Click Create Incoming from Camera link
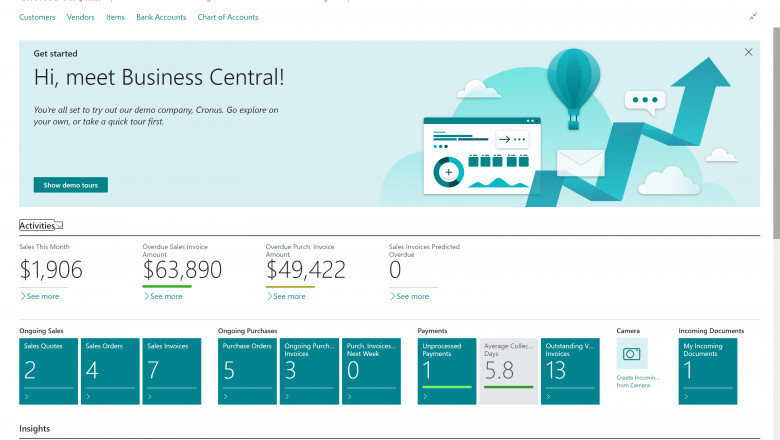Screen dimensions: 780x440 tap(637, 381)
